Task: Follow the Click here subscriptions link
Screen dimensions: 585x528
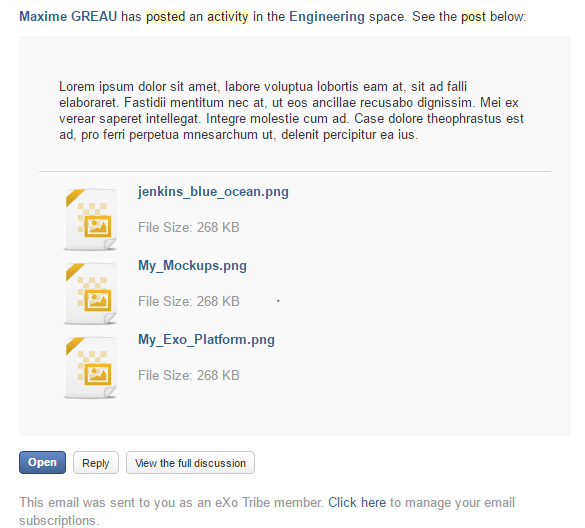Action: (x=357, y=503)
